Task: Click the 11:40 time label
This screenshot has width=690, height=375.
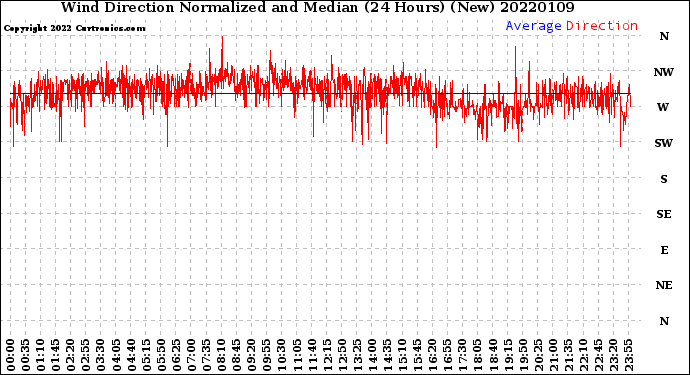Action: click(312, 355)
